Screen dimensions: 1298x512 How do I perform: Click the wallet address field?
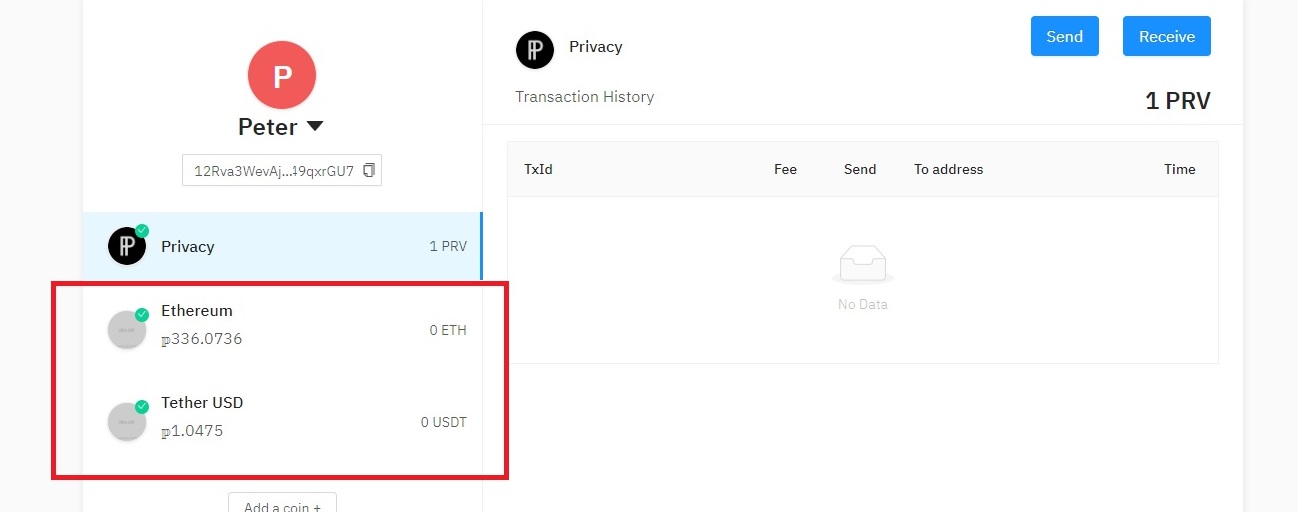tap(282, 170)
